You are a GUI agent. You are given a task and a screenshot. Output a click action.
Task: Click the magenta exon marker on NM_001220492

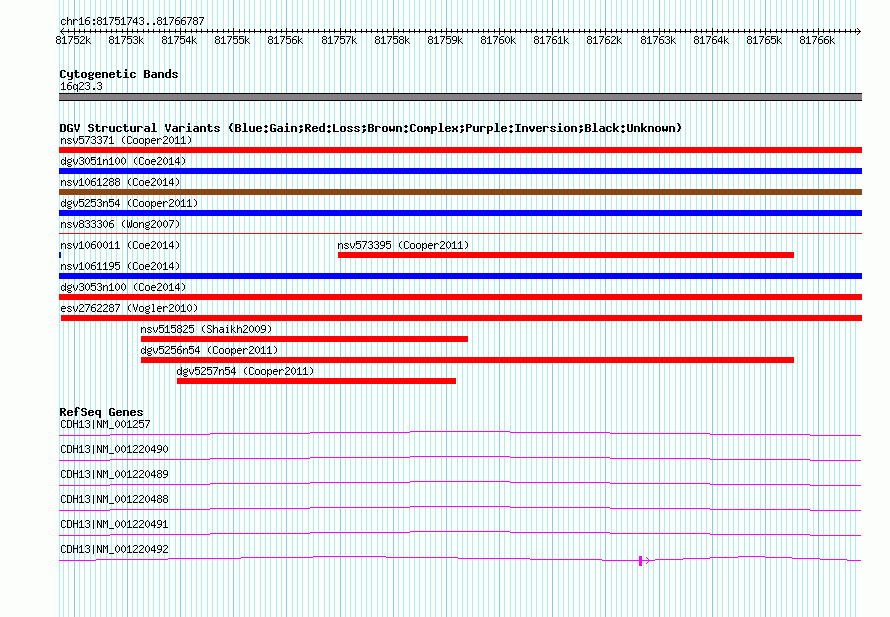pos(641,561)
